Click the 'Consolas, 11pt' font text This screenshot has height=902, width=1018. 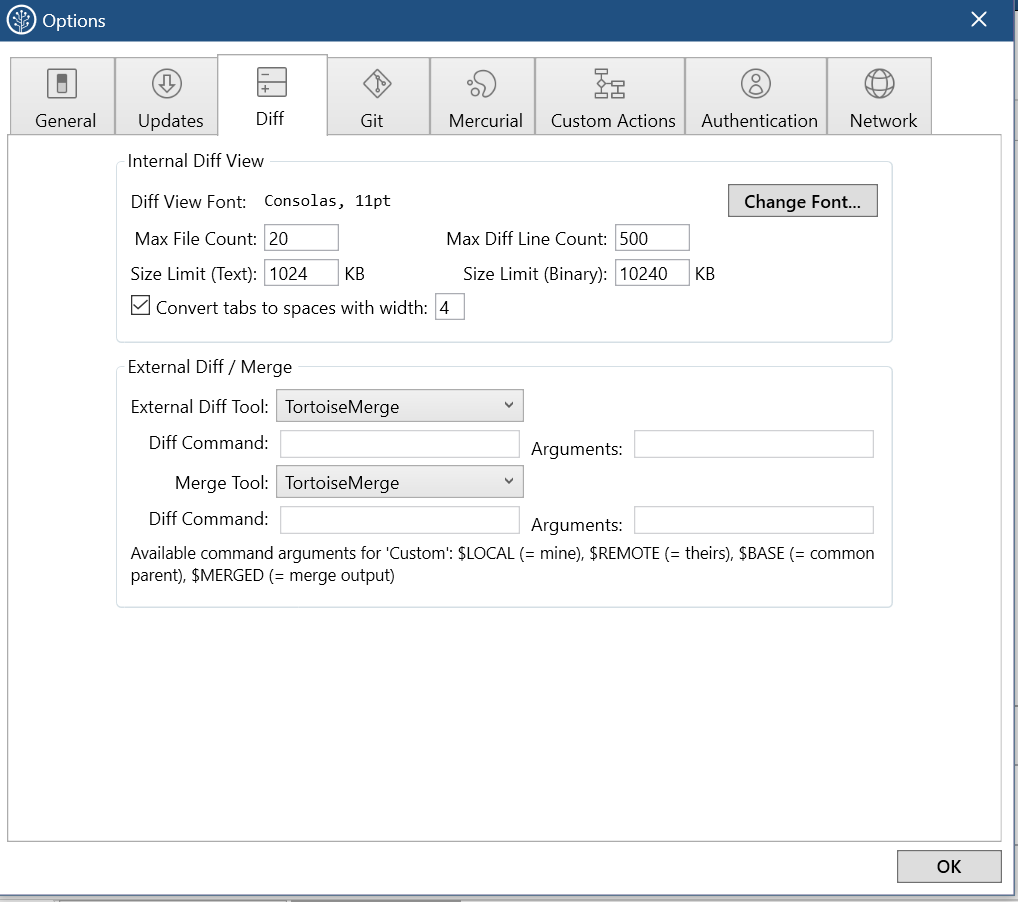(327, 201)
